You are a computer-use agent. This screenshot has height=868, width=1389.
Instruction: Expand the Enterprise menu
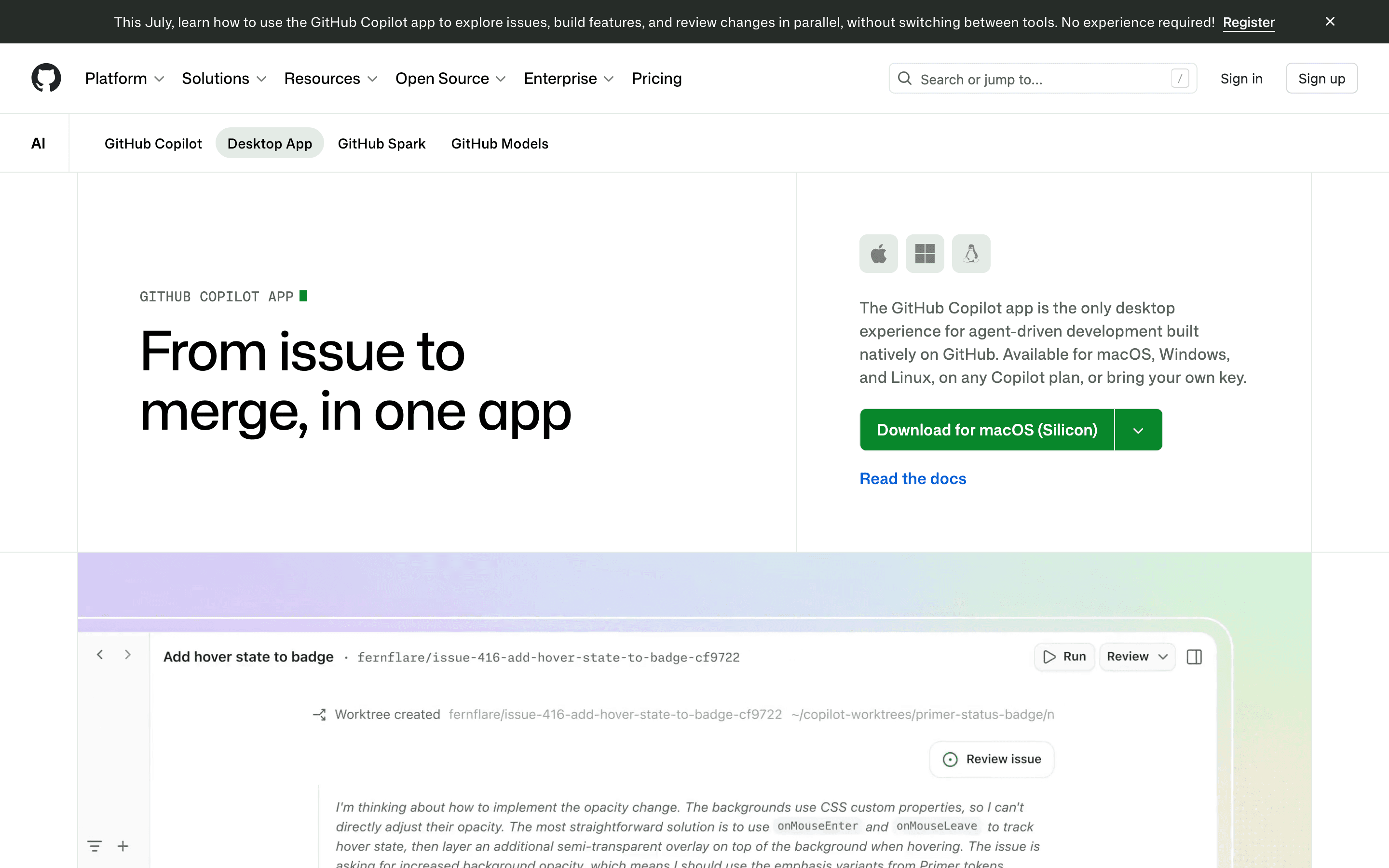(569, 78)
